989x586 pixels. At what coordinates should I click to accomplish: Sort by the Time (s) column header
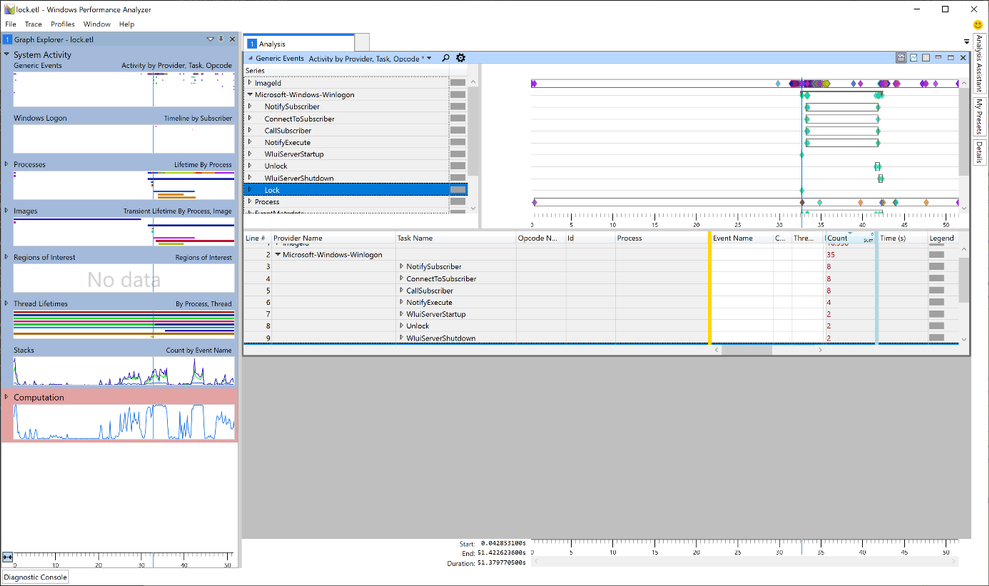[902, 238]
